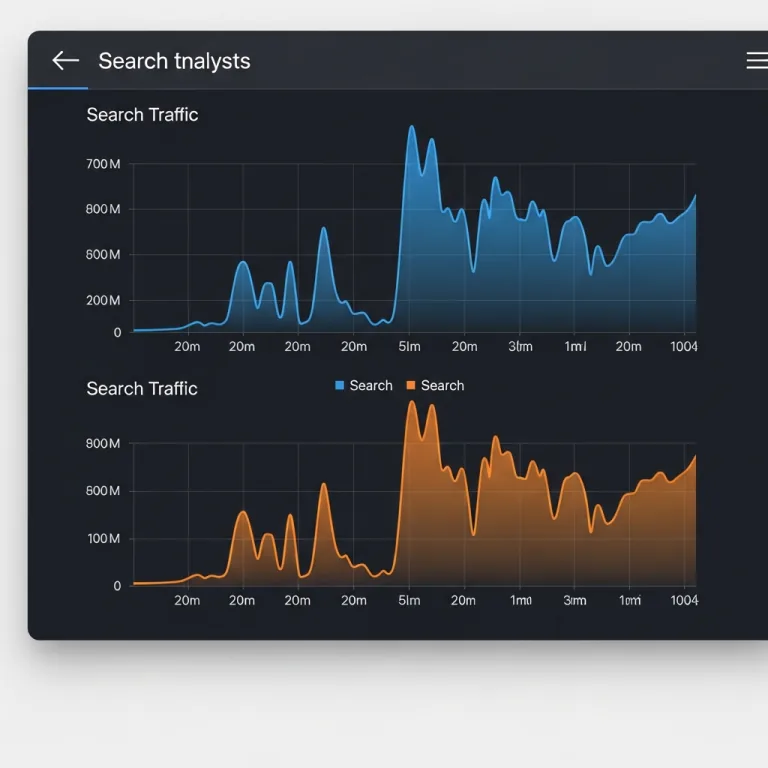
Task: Select the Search label beside orange swatch
Action: (x=442, y=385)
